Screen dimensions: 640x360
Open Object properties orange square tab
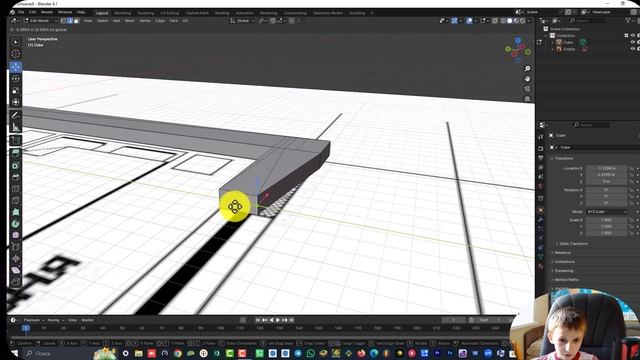pyautogui.click(x=541, y=210)
